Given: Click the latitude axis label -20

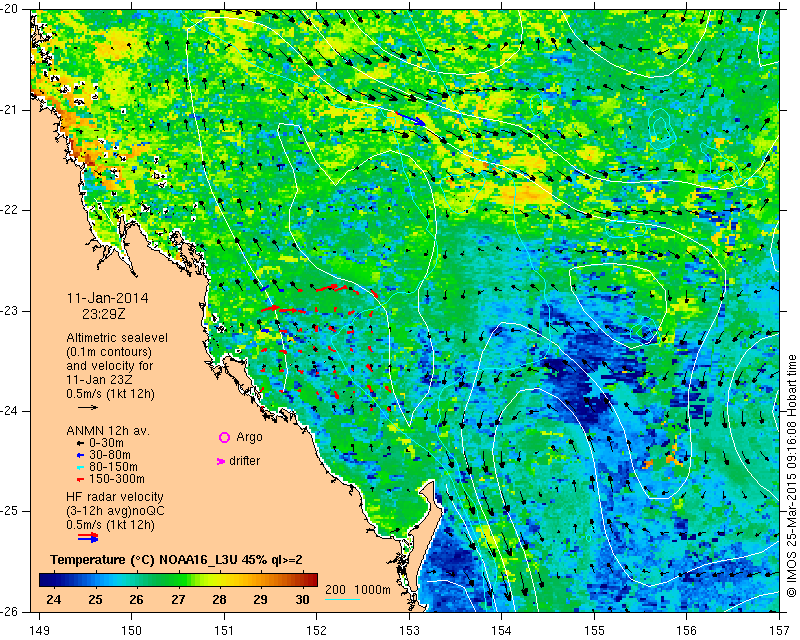Looking at the screenshot, I should pos(10,9).
